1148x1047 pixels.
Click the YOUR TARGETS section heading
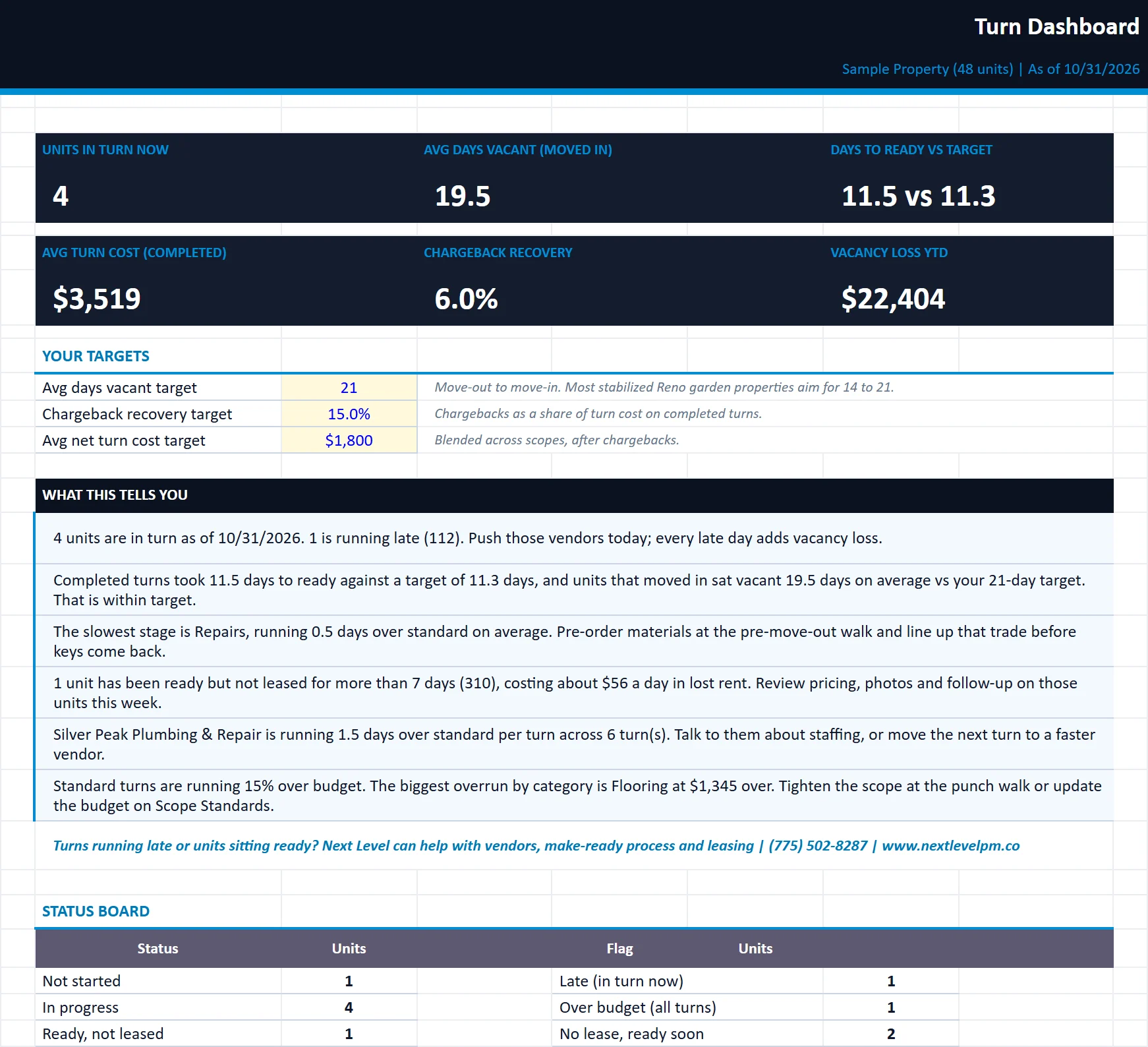96,356
